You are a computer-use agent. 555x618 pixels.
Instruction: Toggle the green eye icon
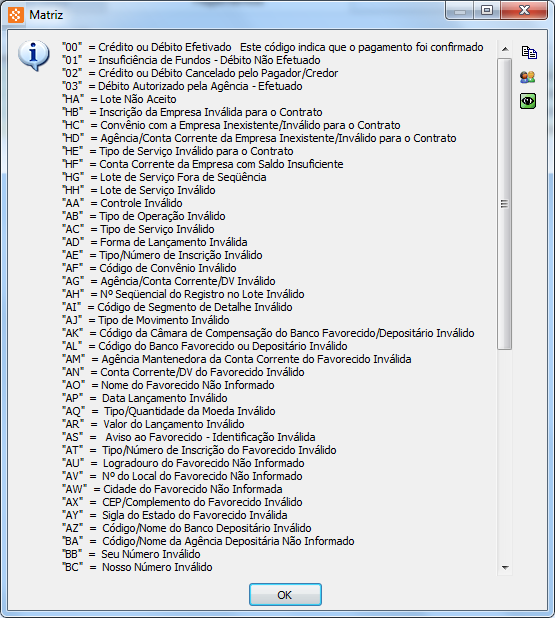[528, 101]
